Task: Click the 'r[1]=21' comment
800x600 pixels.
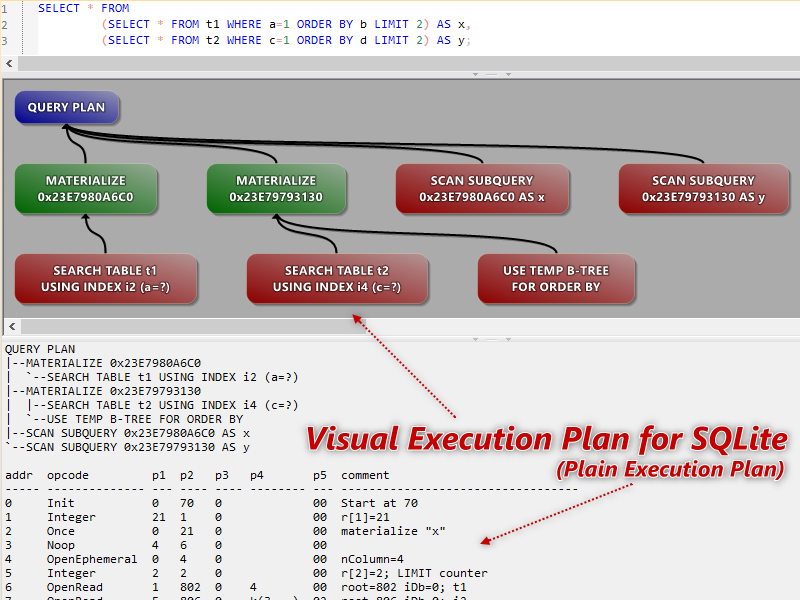Action: pos(365,517)
